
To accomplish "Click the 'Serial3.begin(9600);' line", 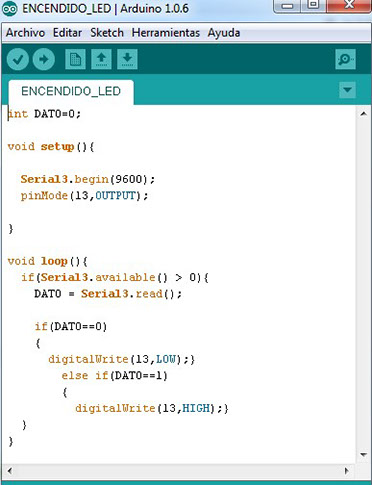I will (88, 179).
